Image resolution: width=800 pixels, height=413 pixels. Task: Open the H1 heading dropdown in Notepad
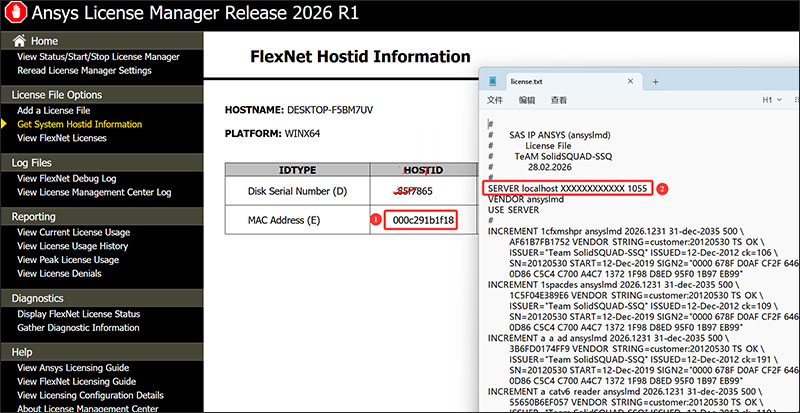click(772, 100)
